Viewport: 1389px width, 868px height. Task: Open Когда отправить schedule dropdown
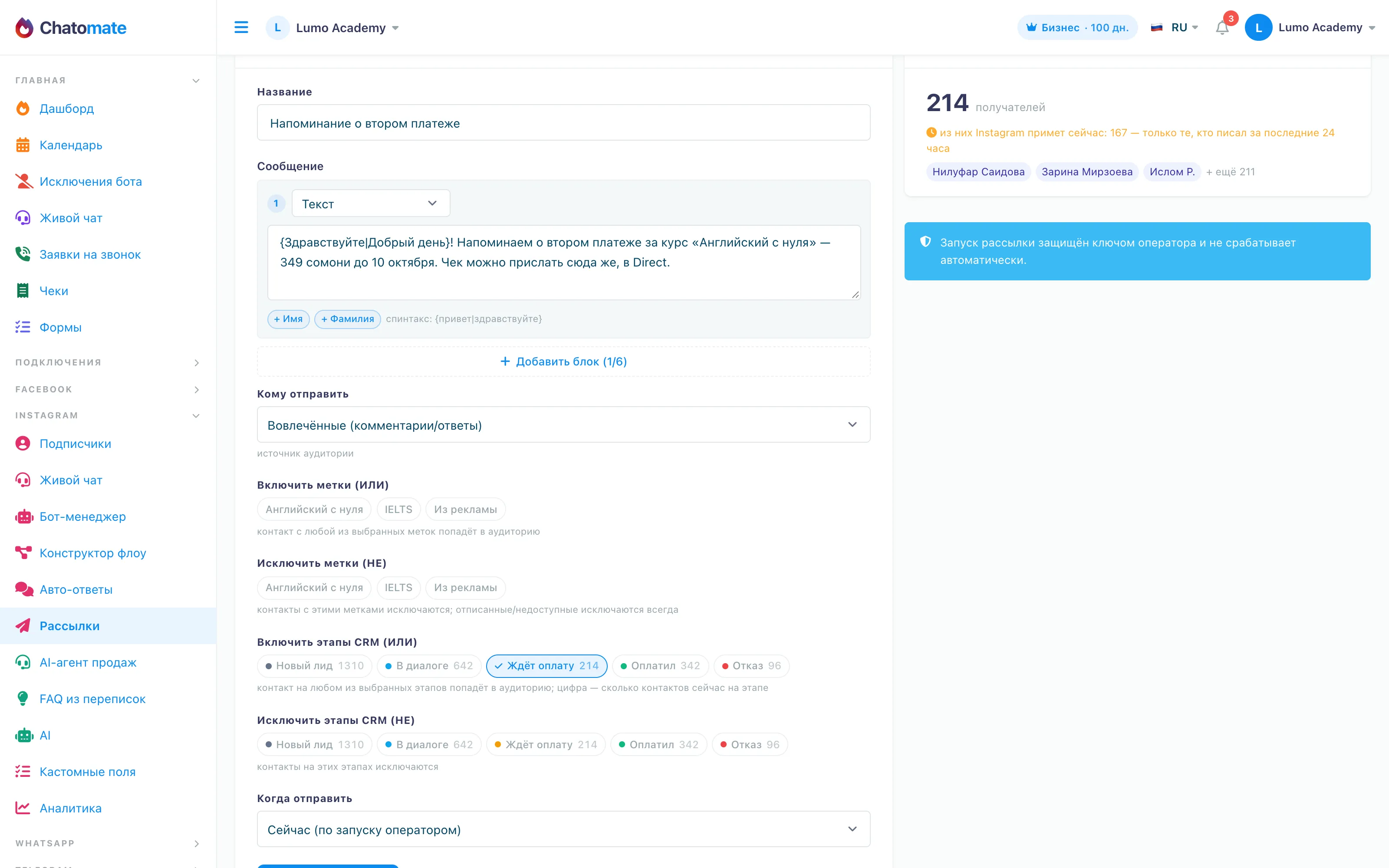pos(563,829)
